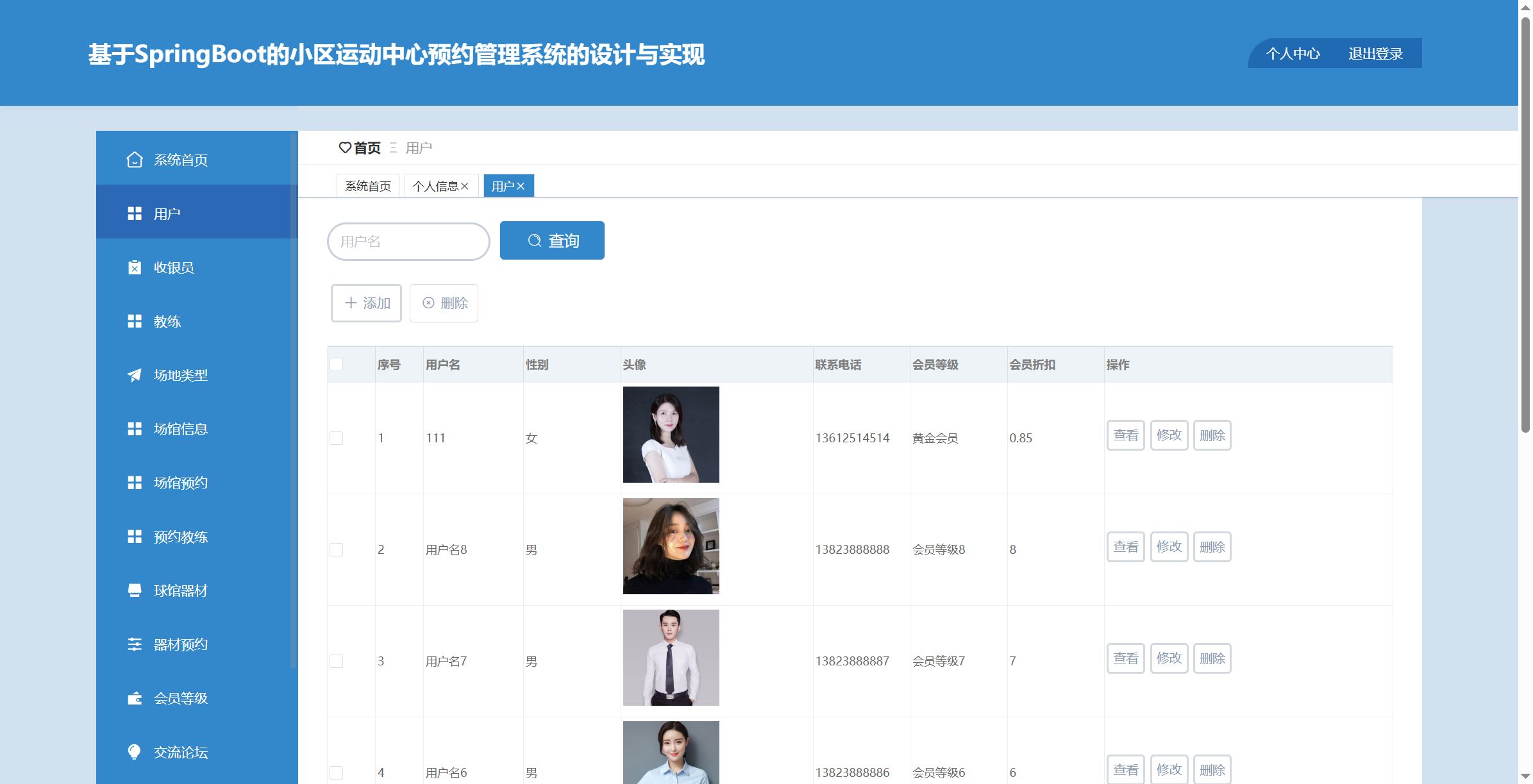
Task: Click the grid icon beside 场馆信息
Action: (135, 429)
